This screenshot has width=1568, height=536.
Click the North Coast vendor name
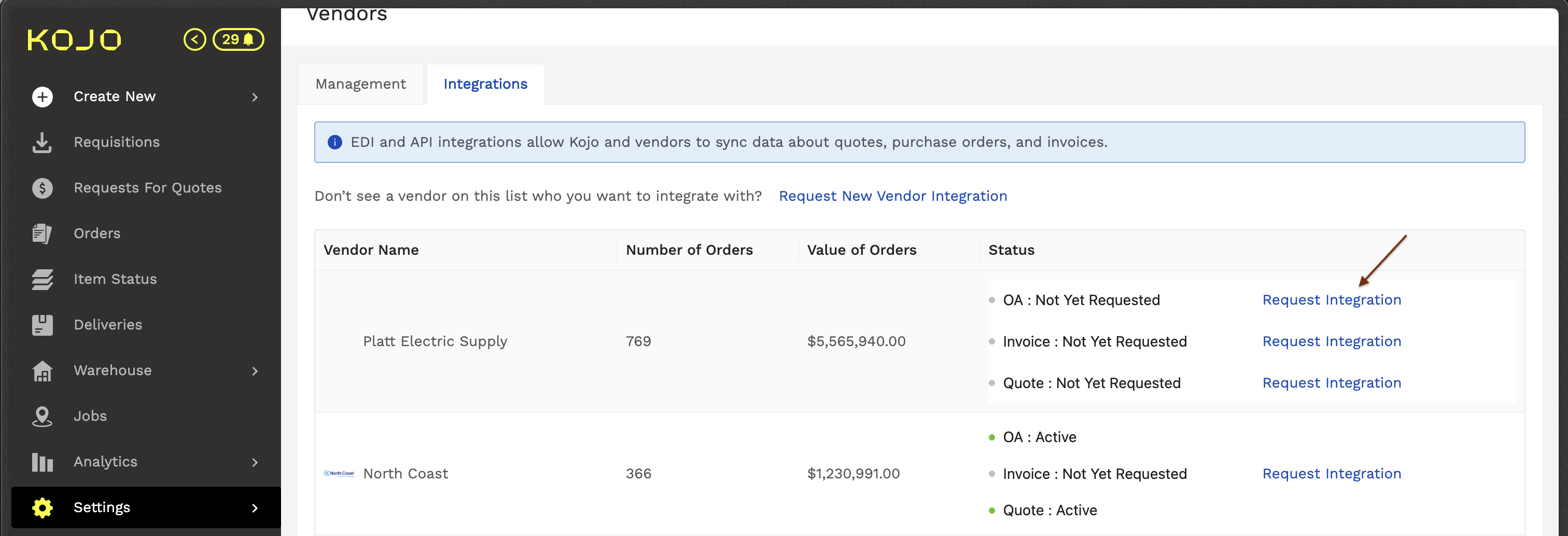pyautogui.click(x=405, y=473)
